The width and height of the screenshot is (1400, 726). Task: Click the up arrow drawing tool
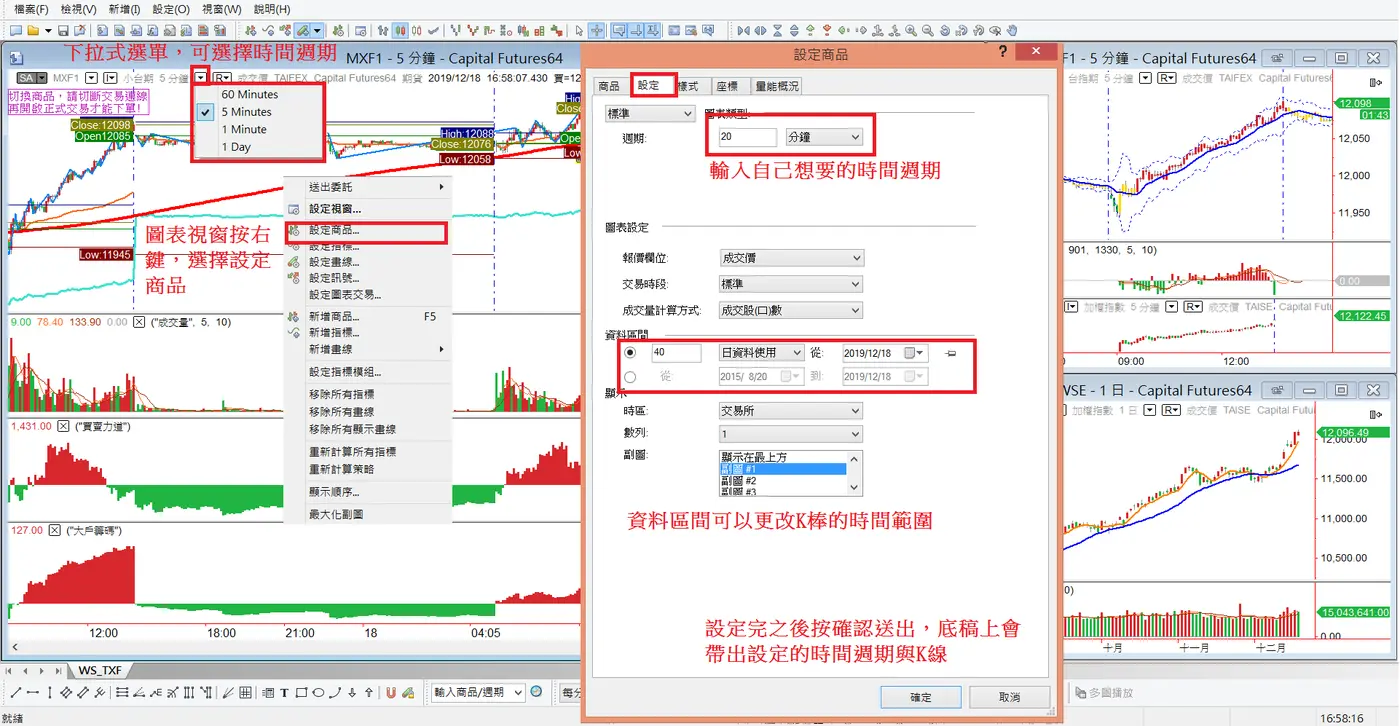(x=369, y=692)
